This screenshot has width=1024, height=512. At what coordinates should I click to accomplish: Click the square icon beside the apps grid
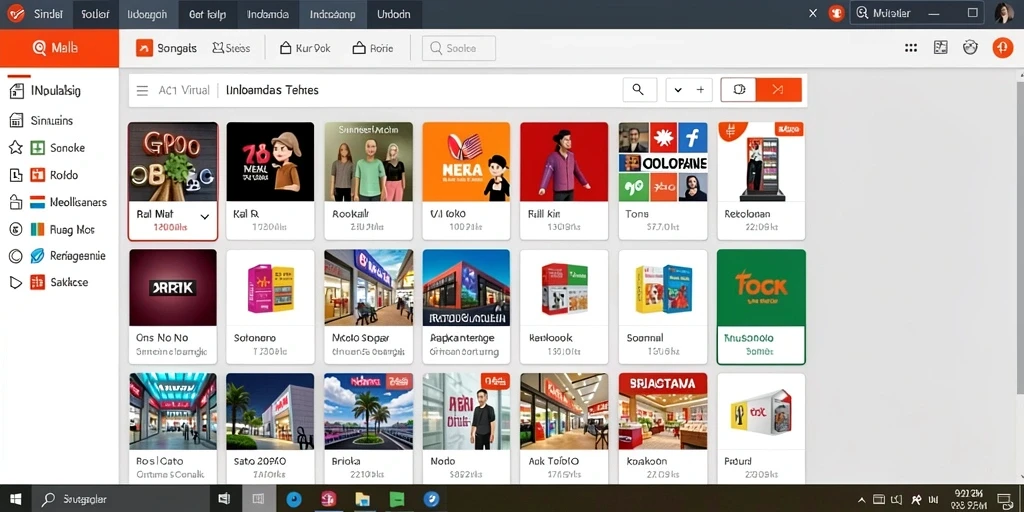pyautogui.click(x=940, y=47)
